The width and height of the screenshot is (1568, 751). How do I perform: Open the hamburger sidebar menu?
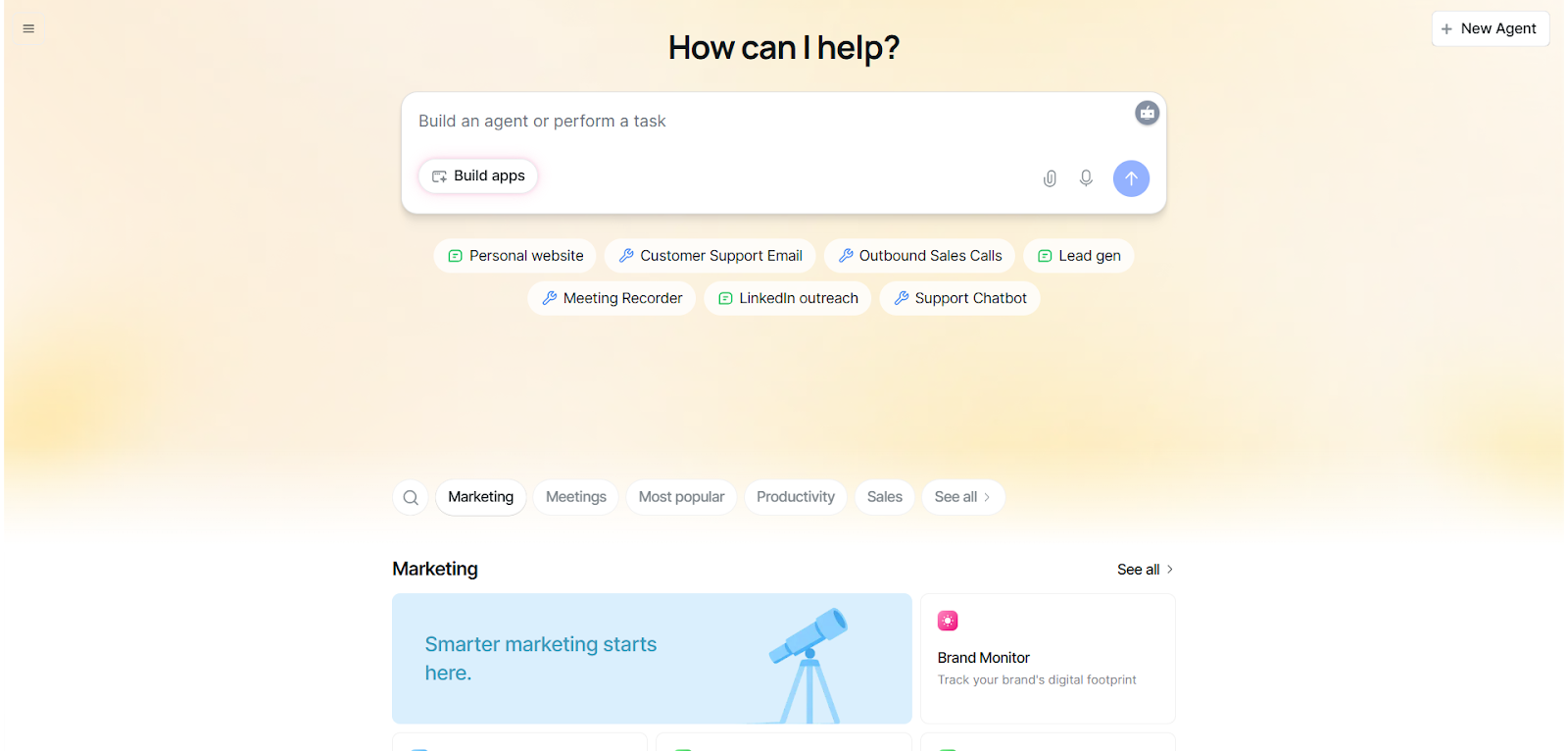coord(28,28)
